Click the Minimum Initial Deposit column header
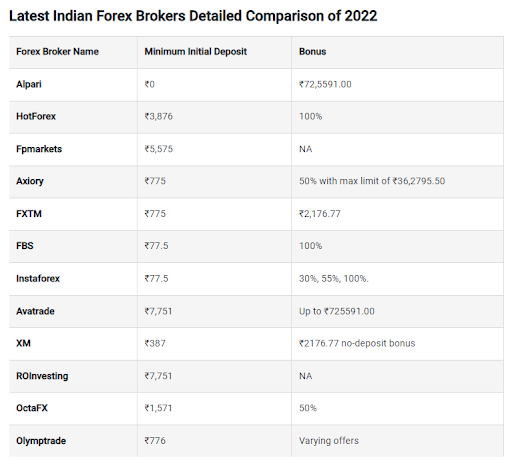The width and height of the screenshot is (512, 464). pos(195,52)
